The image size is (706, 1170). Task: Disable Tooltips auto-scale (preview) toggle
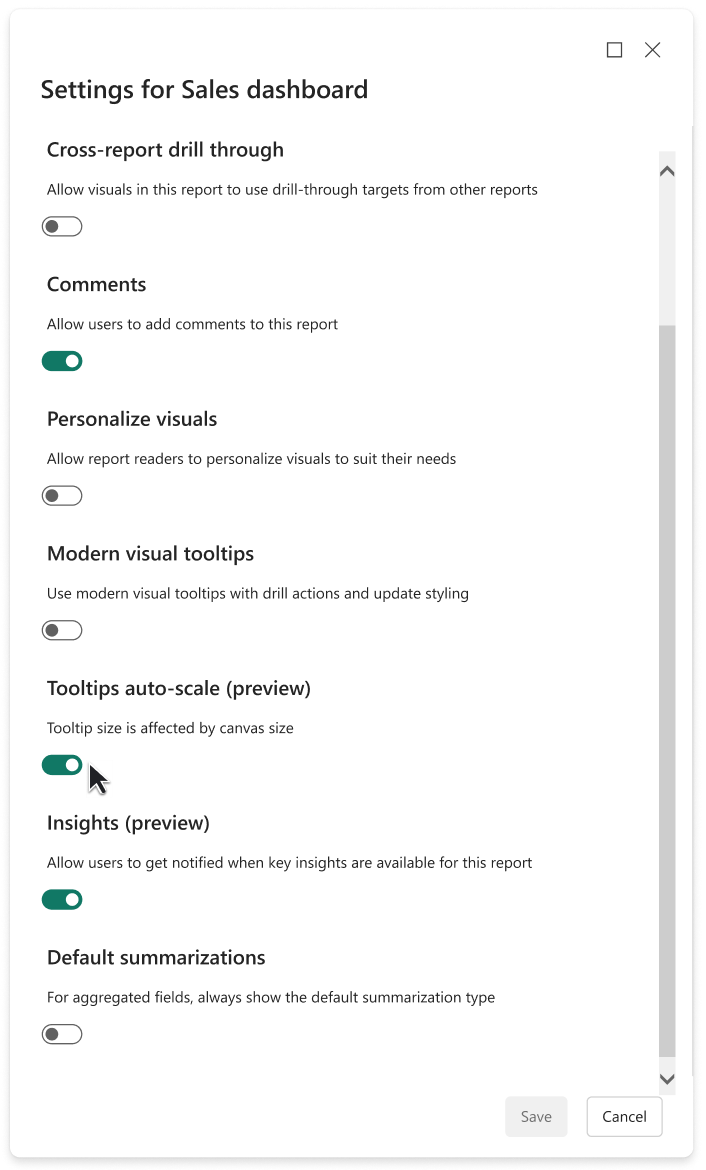pos(62,765)
